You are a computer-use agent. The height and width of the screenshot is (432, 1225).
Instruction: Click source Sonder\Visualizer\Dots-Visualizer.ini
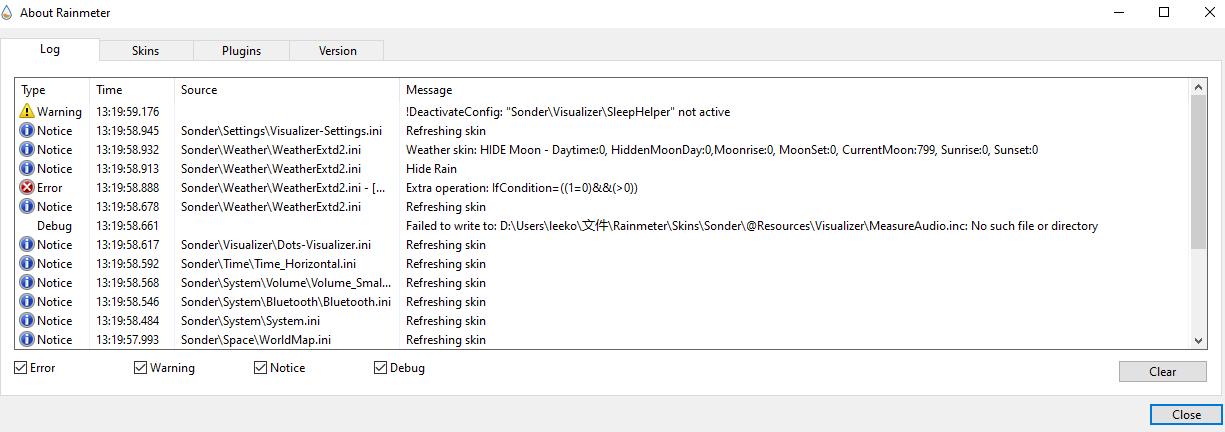pos(276,245)
